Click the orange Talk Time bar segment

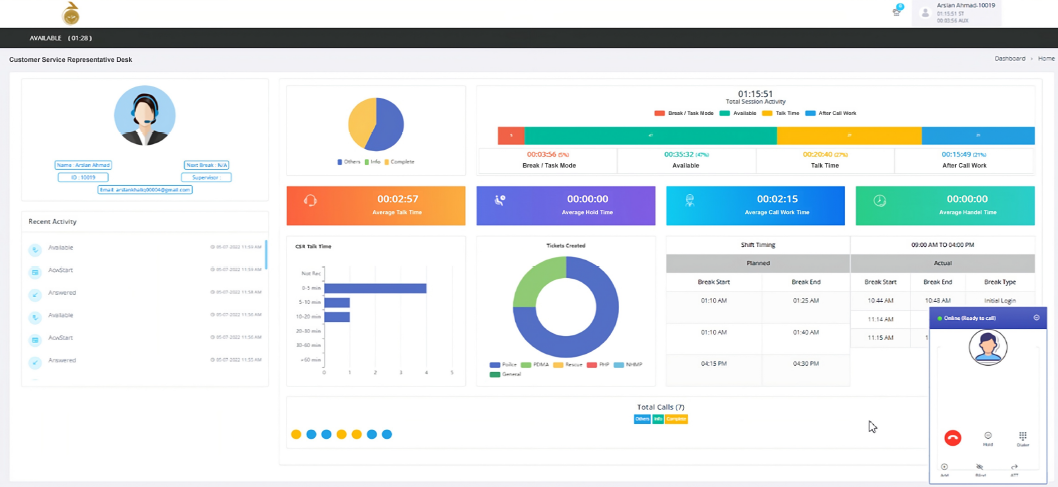[849, 135]
